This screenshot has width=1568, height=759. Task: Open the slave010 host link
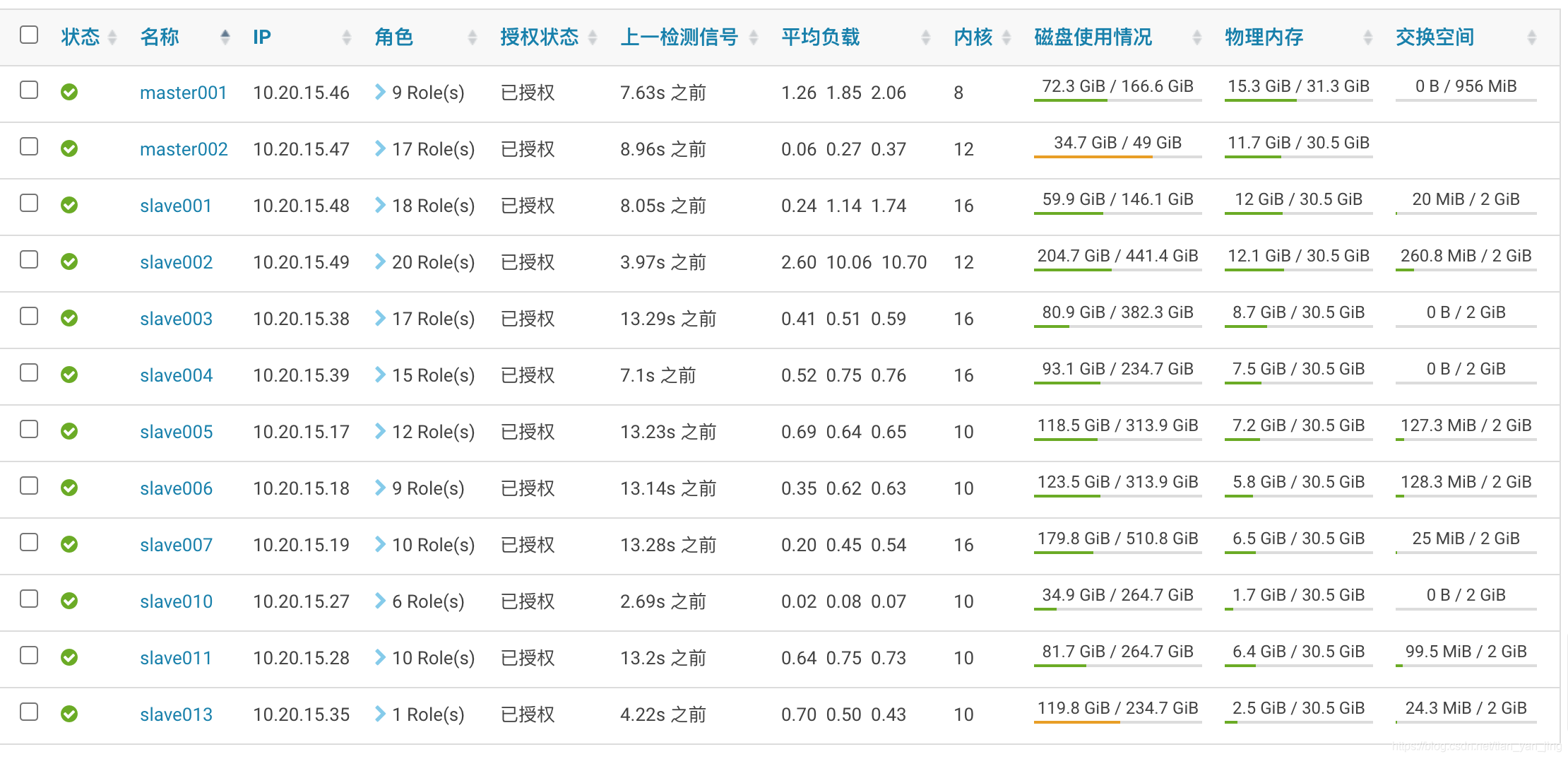[x=176, y=601]
